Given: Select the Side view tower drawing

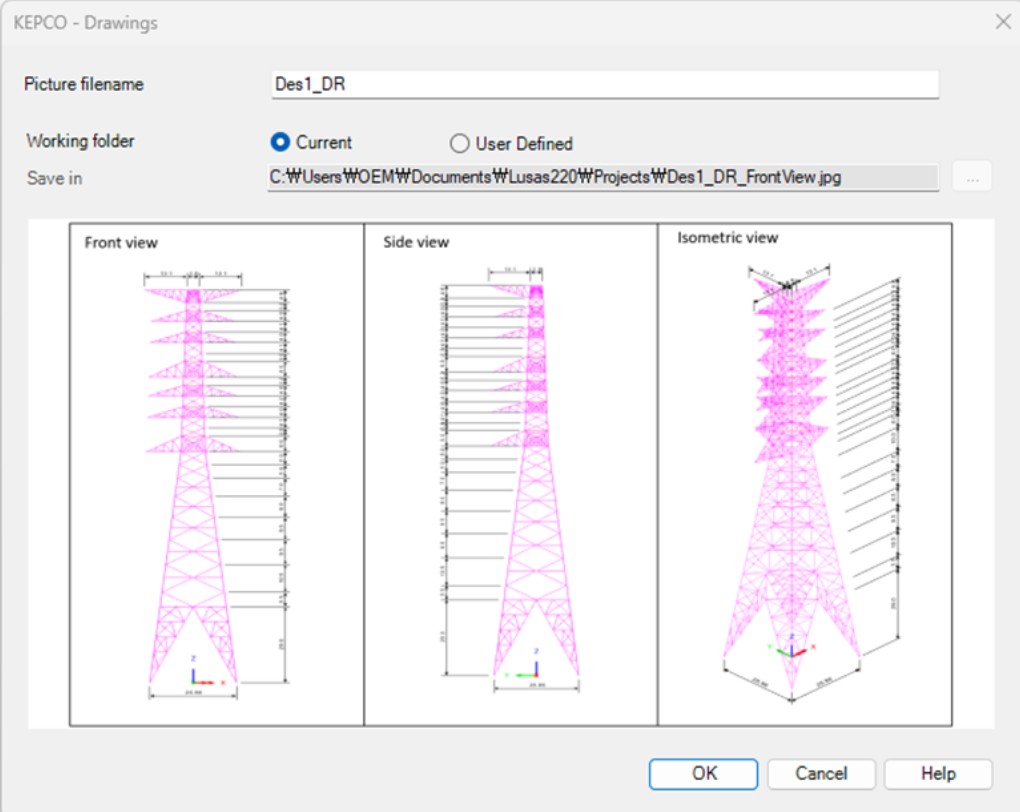Looking at the screenshot, I should (535, 470).
